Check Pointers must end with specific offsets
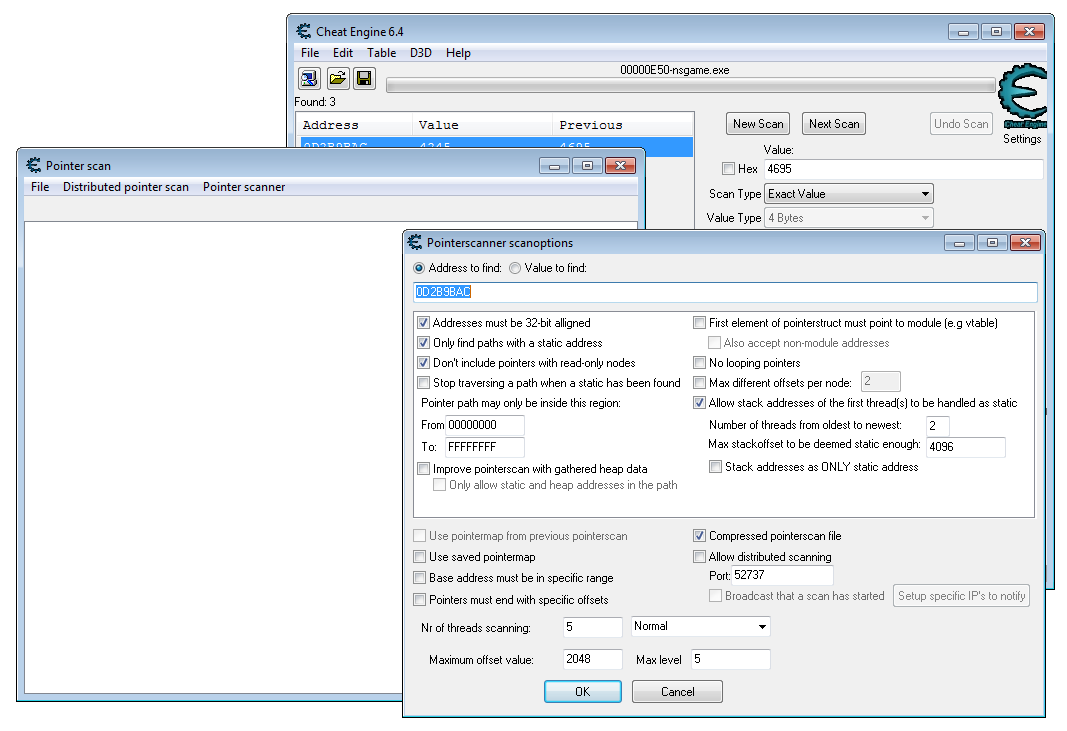 coord(420,600)
